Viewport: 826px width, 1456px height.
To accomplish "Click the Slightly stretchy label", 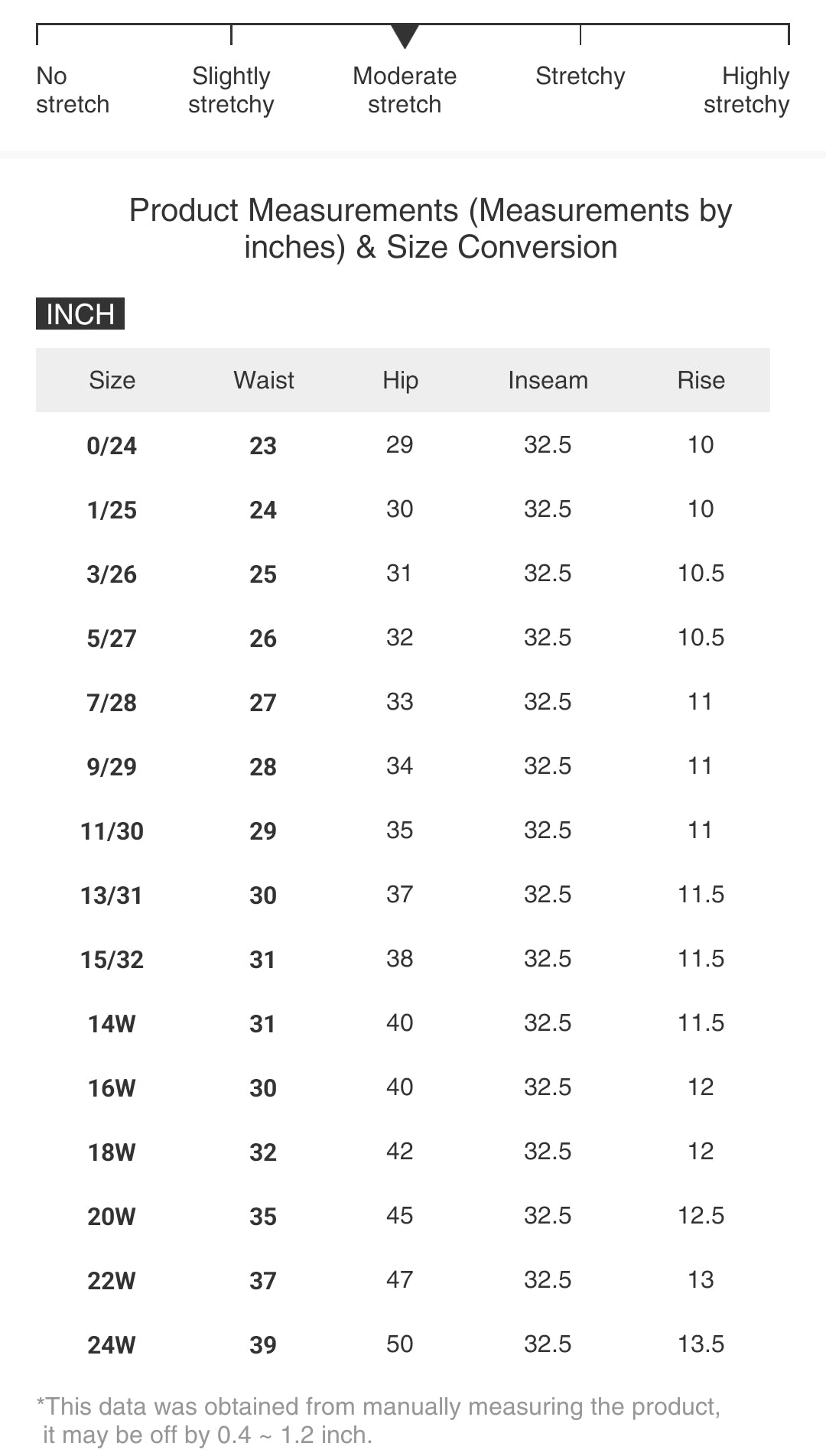I will tap(231, 90).
